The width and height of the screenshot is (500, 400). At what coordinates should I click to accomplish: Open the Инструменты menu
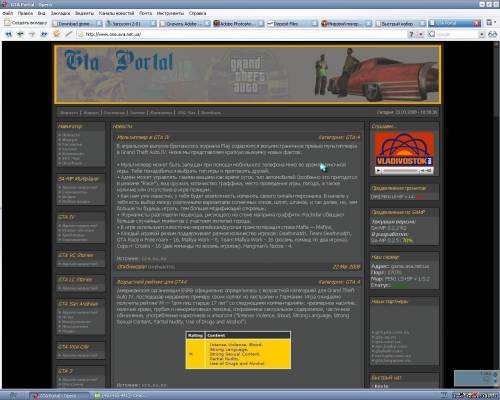(170, 13)
